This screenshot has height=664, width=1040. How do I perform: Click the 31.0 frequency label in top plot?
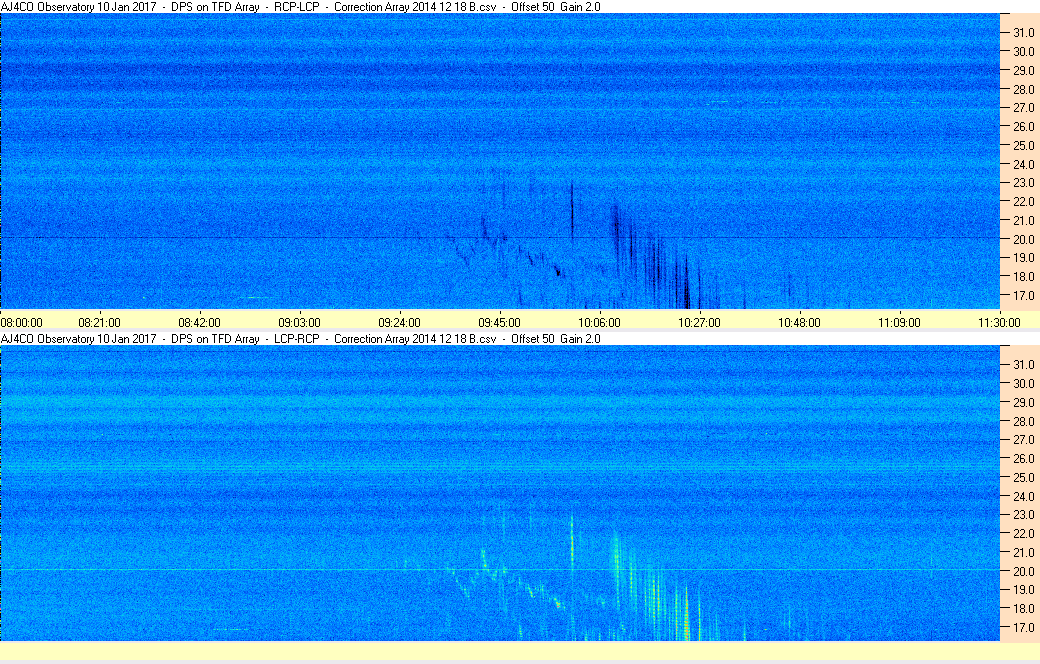pos(1023,33)
